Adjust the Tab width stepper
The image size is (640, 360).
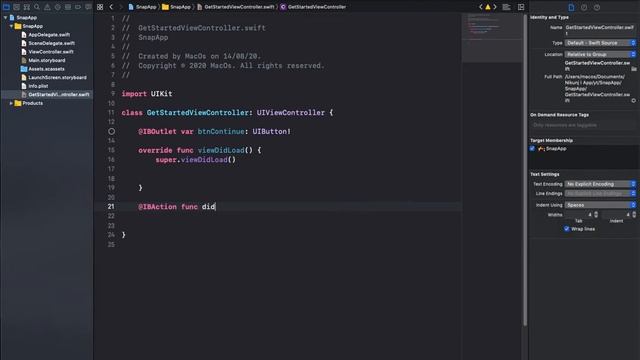click(596, 215)
